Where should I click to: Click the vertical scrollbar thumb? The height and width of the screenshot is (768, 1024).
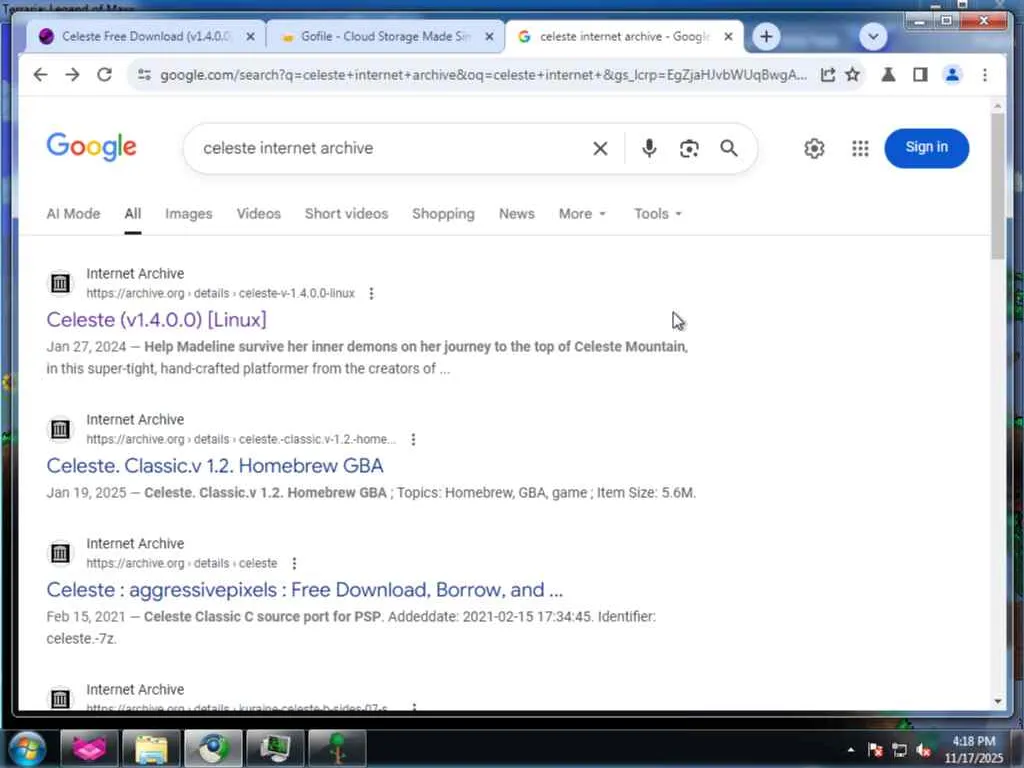click(x=997, y=186)
